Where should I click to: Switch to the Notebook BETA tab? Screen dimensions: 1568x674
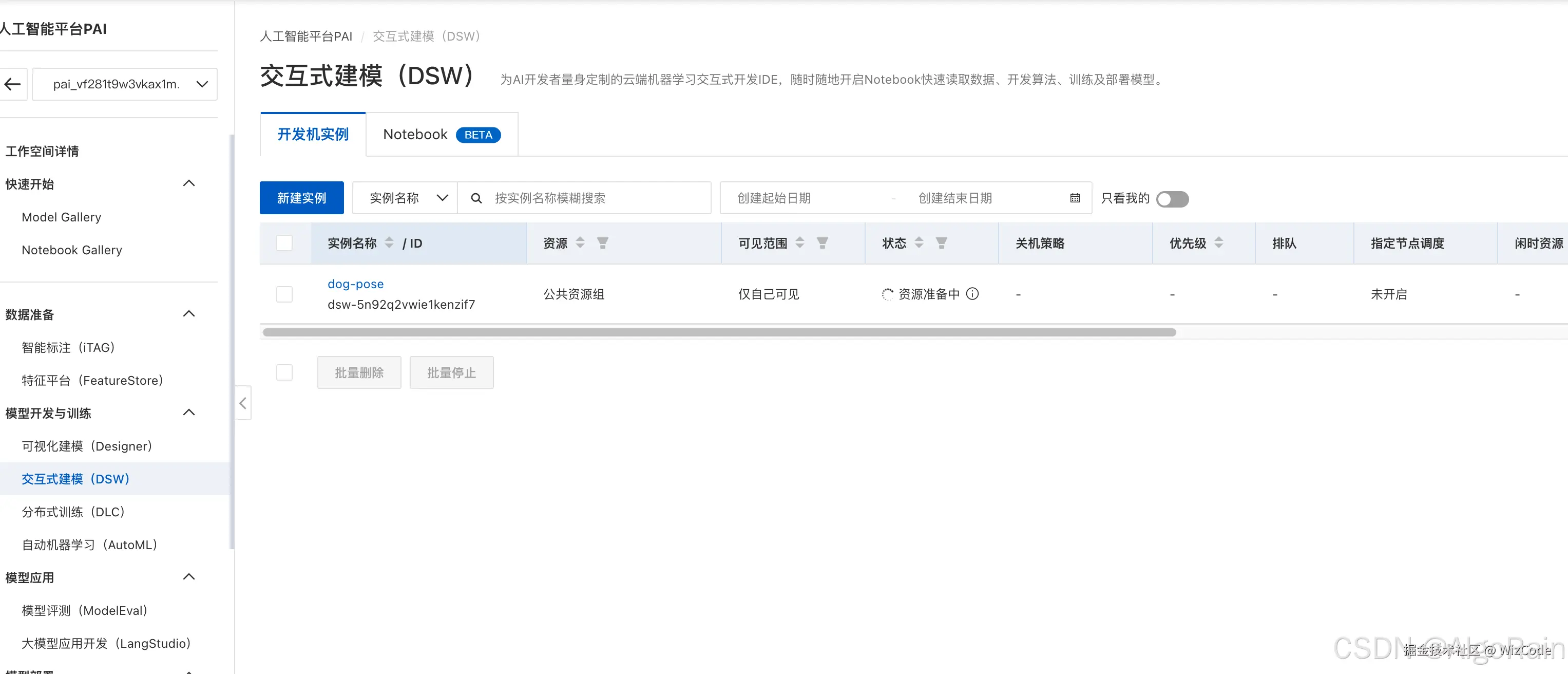pyautogui.click(x=442, y=135)
